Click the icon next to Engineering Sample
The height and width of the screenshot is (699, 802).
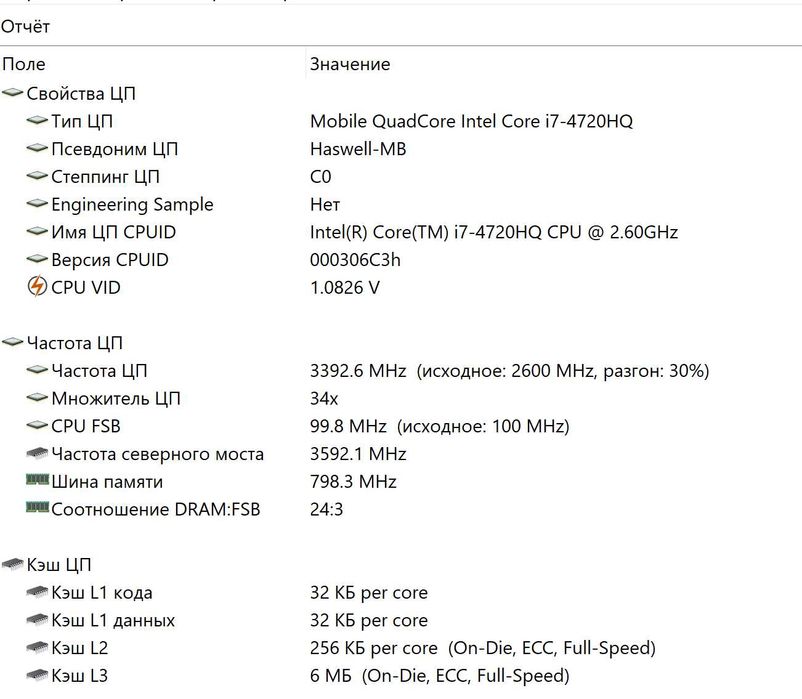(x=37, y=205)
